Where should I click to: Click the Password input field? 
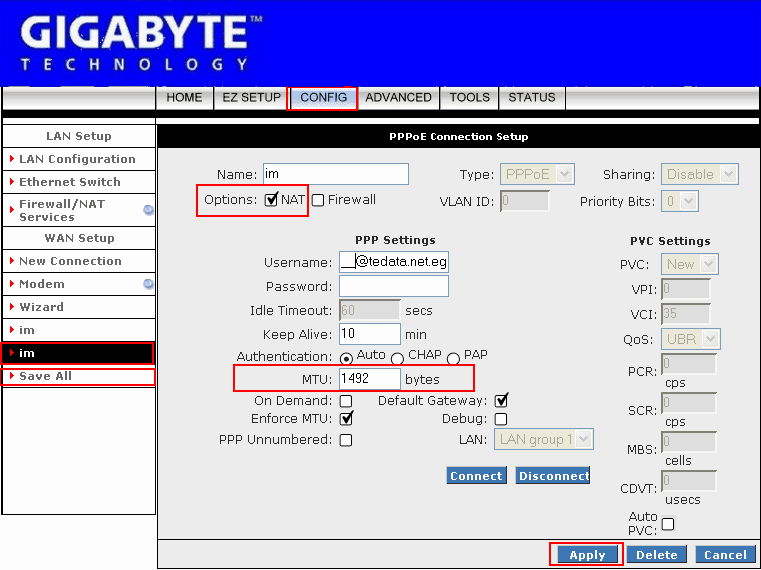point(394,286)
